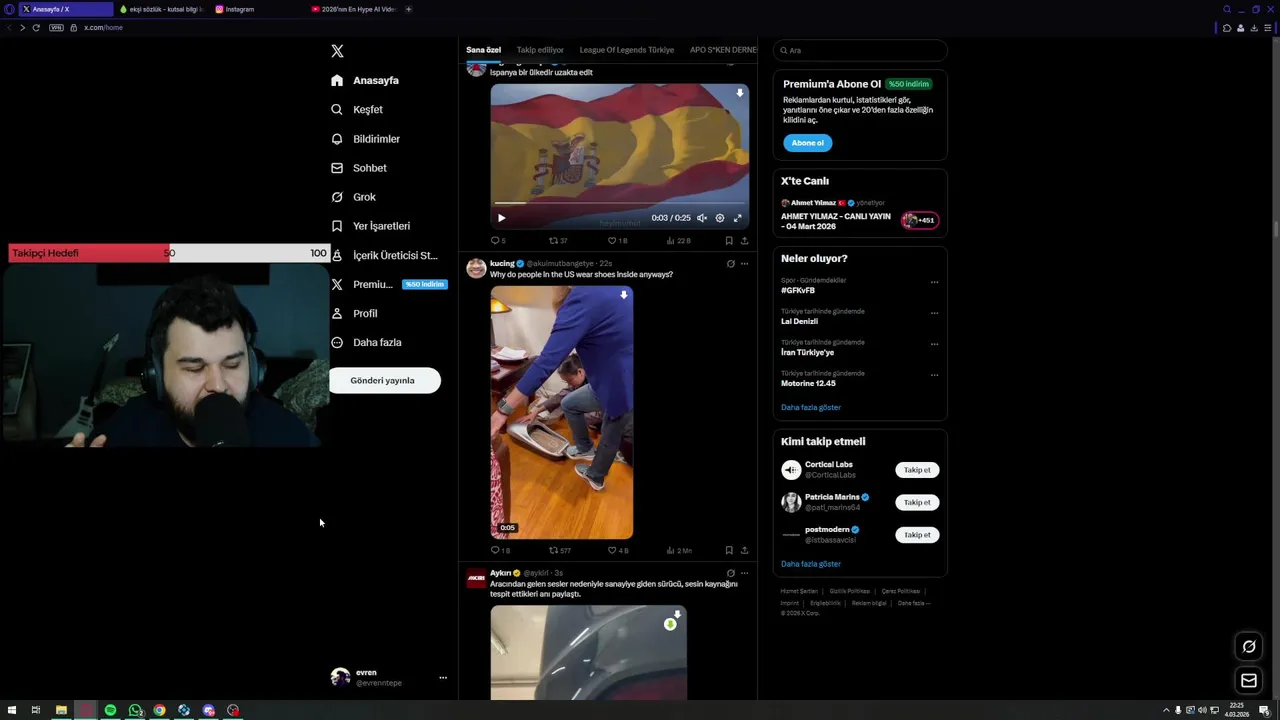Follow Patricia Marins with Takip et

[x=917, y=502]
